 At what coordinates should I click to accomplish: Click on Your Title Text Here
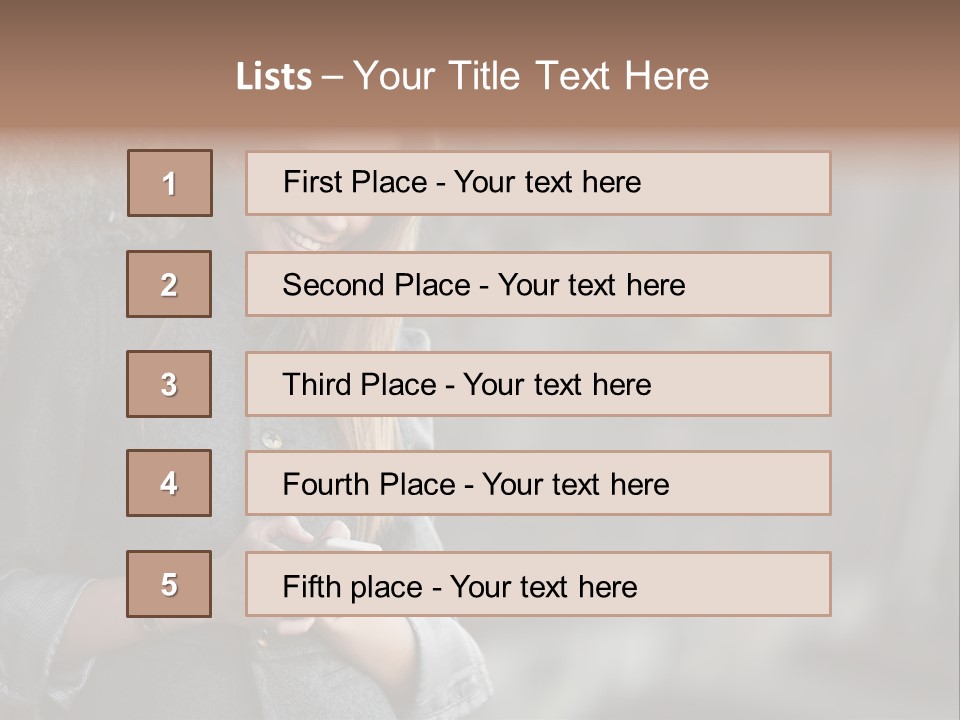531,77
